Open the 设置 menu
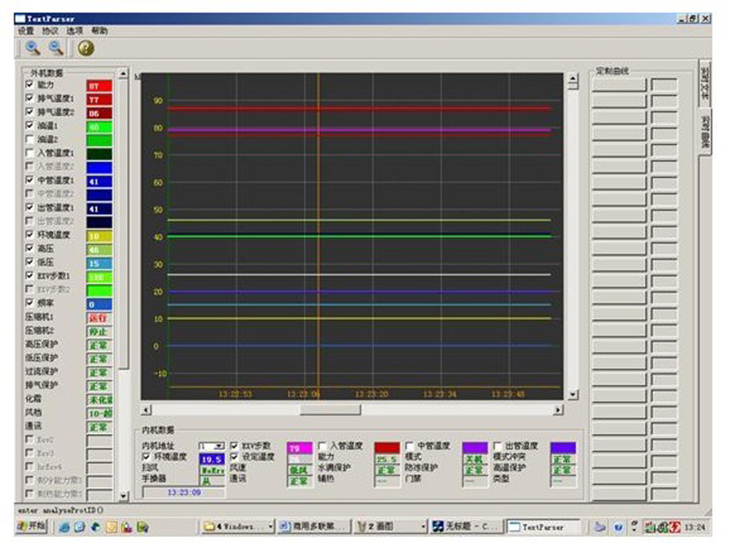This screenshot has height=543, width=730. click(x=25, y=31)
